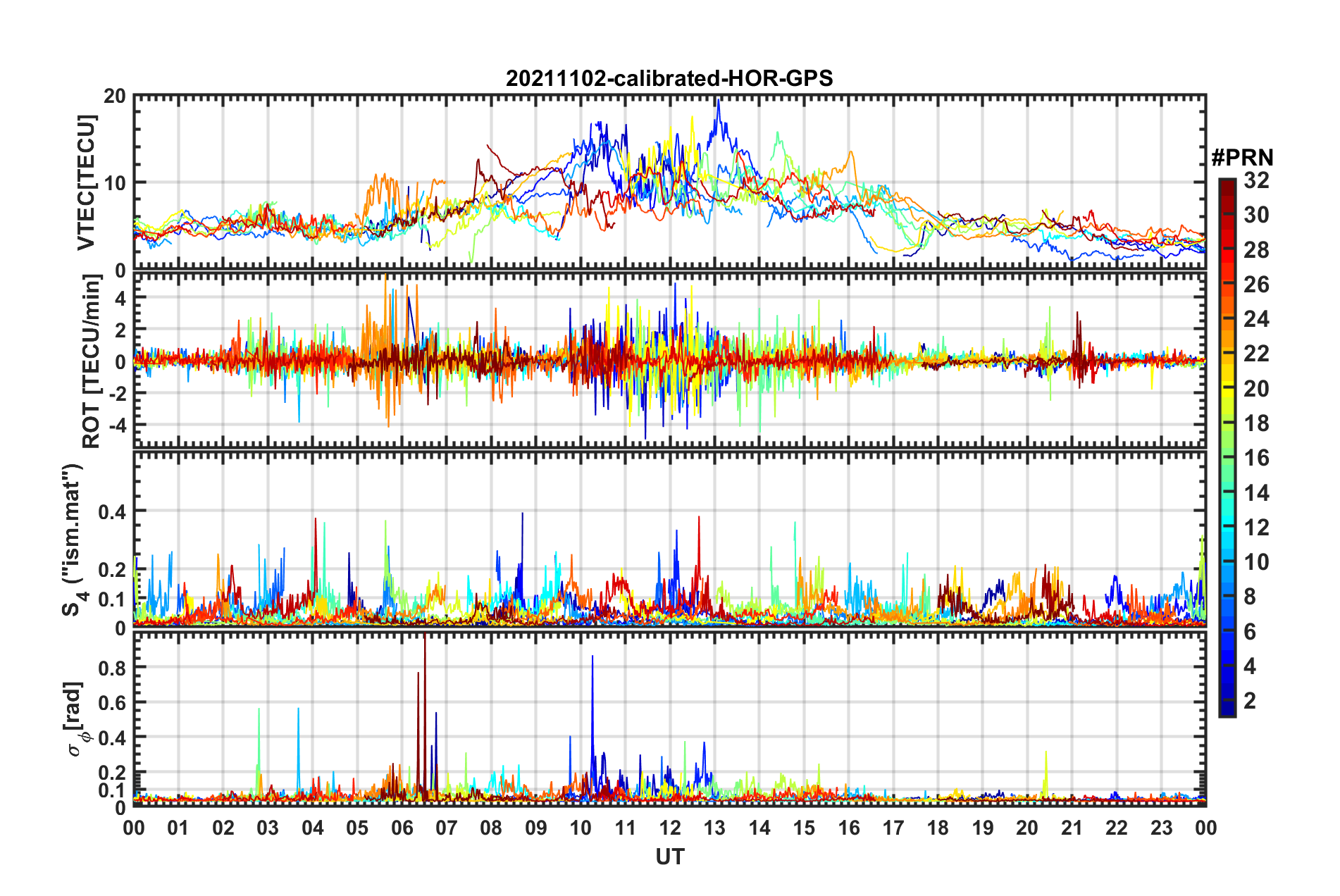Viewport: 1340px width, 896px height.
Task: Click the sigma phi [rad] axis label
Action: pyautogui.click(x=75, y=719)
